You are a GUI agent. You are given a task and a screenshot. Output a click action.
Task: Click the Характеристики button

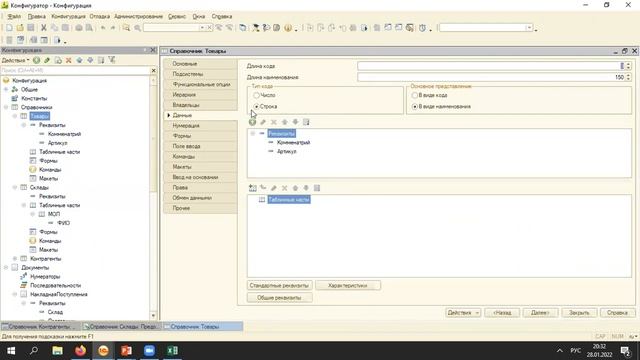(x=348, y=286)
